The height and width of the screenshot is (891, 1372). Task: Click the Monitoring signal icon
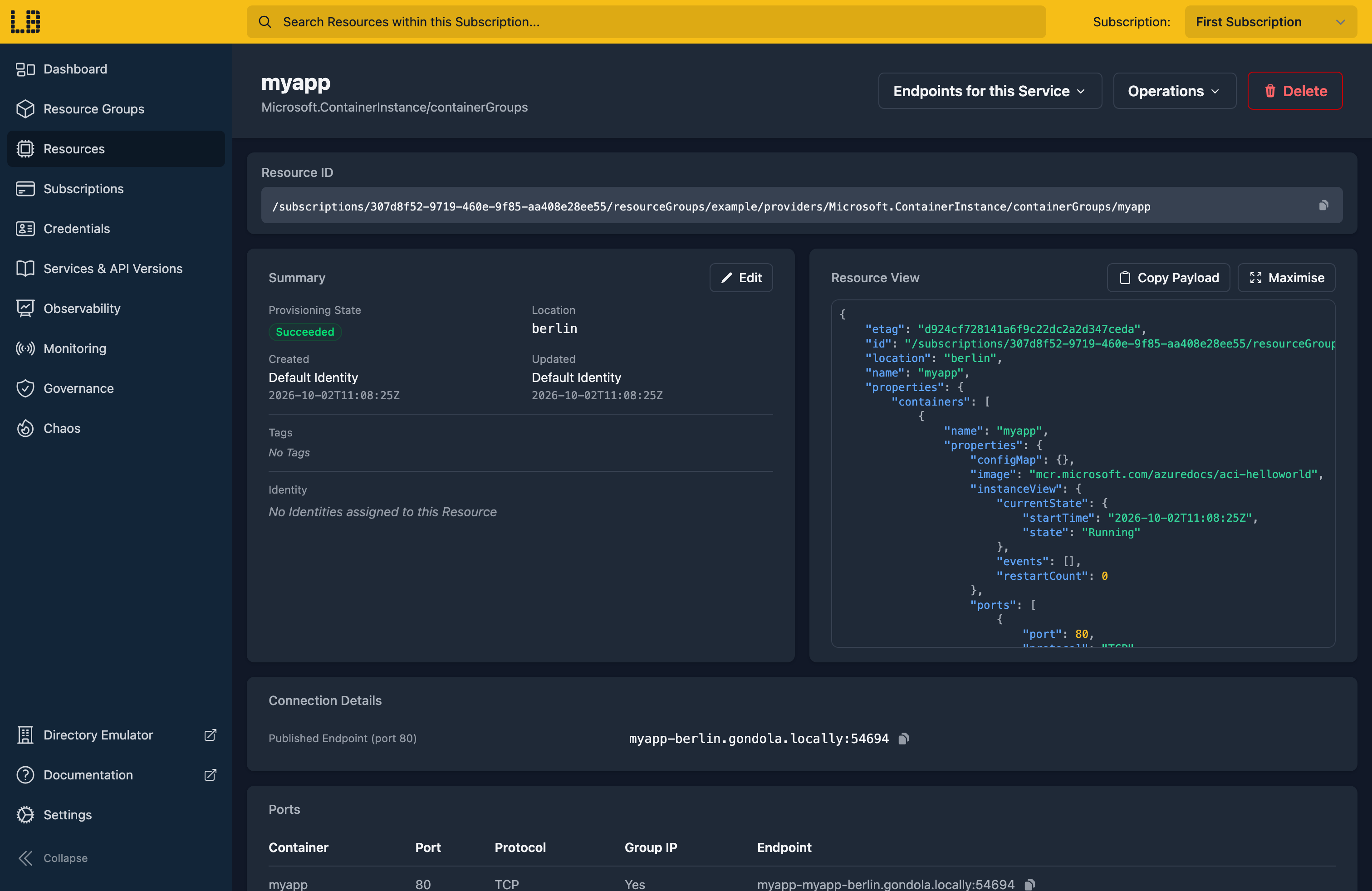(x=25, y=348)
